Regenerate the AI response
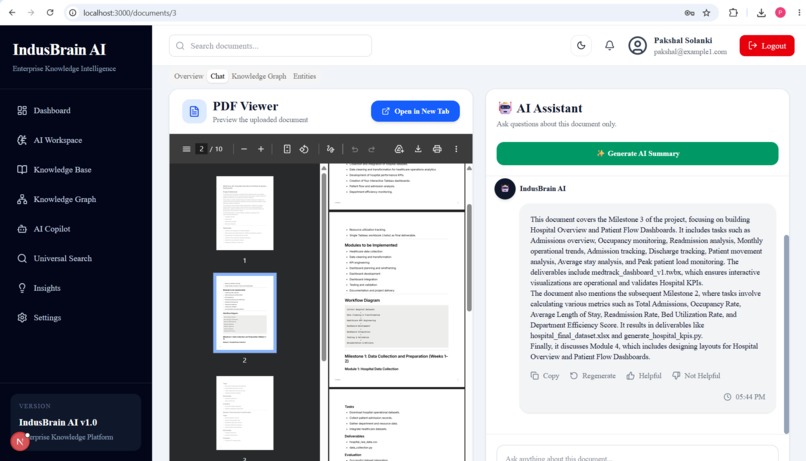Viewport: 806px width, 461px height. click(593, 376)
